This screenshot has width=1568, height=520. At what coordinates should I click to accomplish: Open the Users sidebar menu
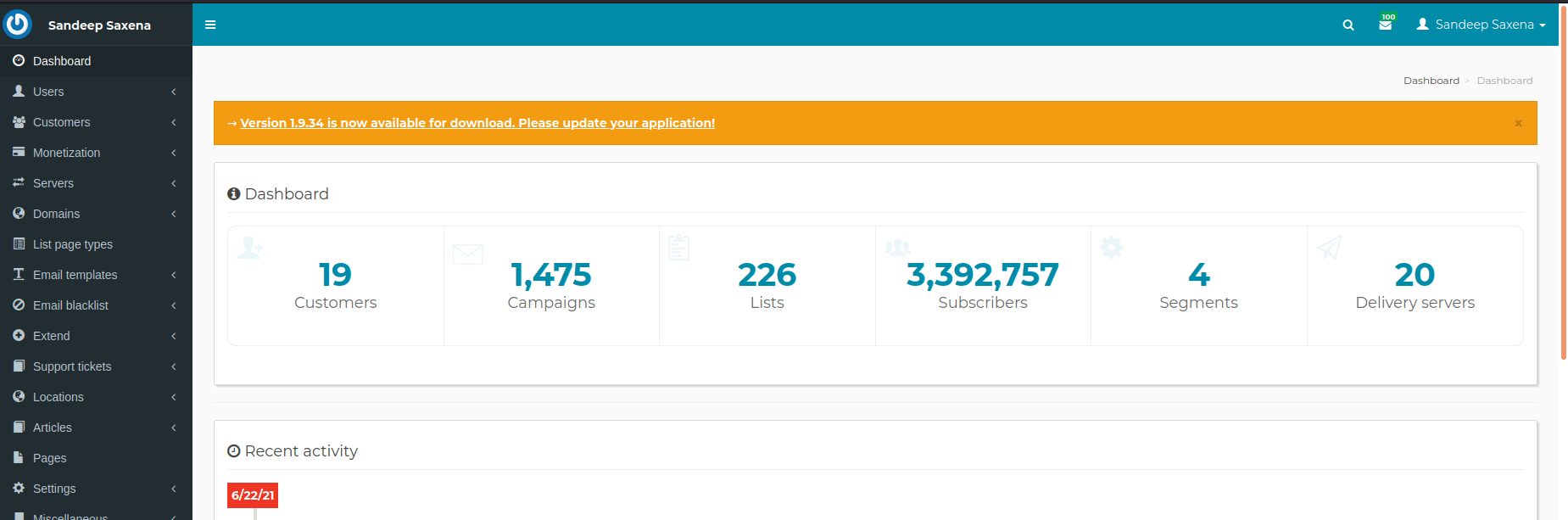pos(96,92)
